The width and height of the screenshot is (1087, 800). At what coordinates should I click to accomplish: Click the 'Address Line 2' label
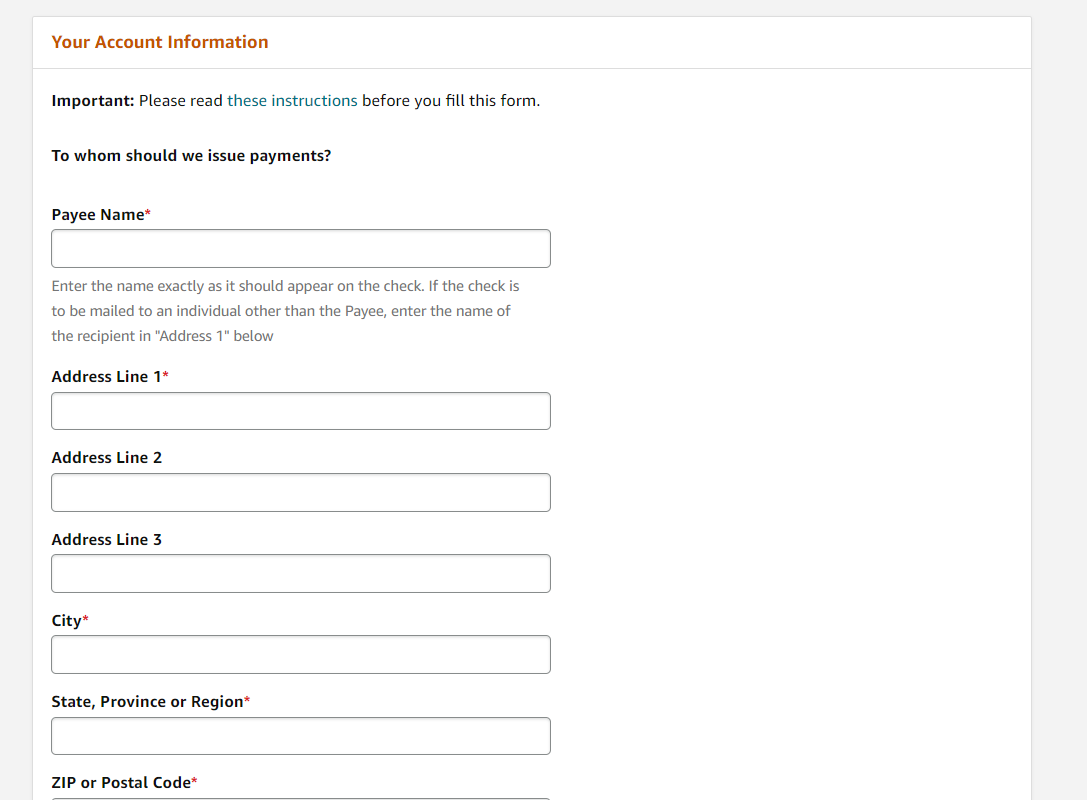106,458
